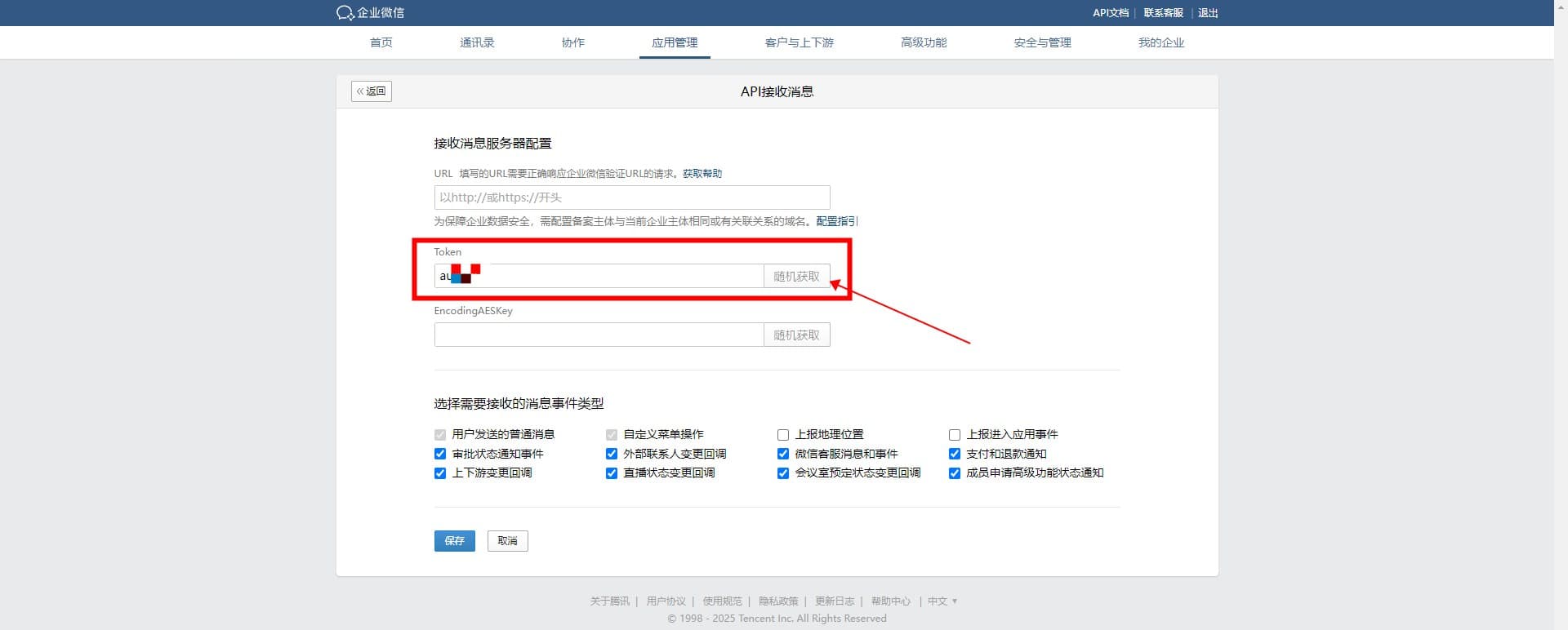
Task: Uncheck 支付和退款通知
Action: pyautogui.click(x=955, y=454)
